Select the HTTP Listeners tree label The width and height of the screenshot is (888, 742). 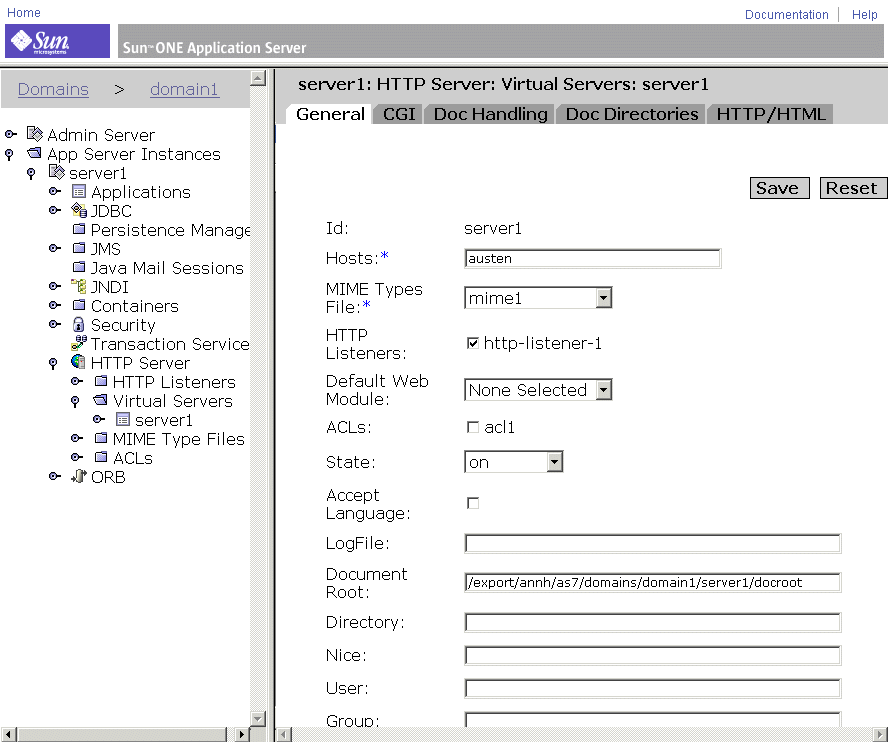click(174, 382)
